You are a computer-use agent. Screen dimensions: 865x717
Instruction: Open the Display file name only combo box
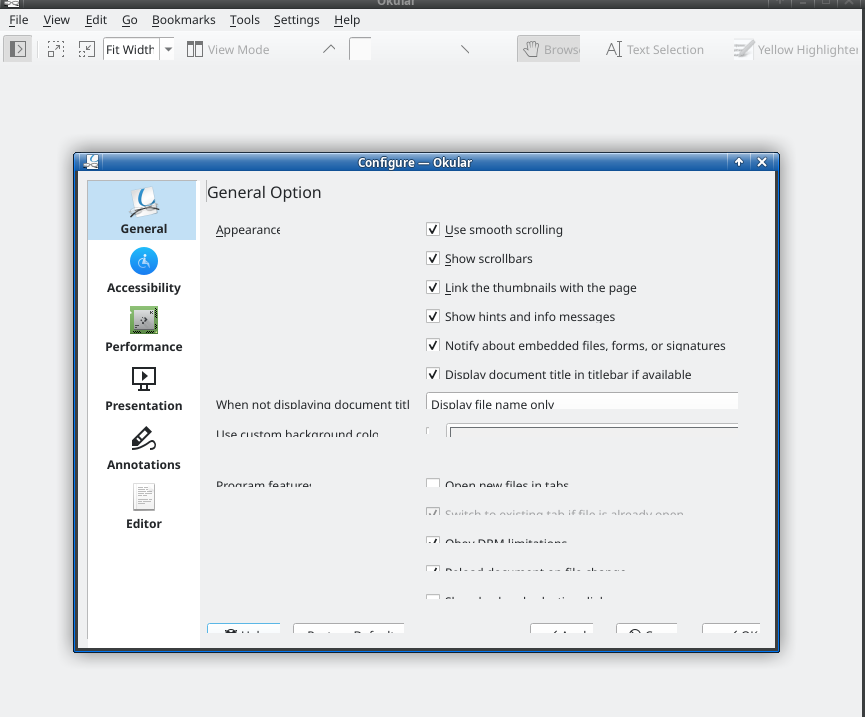tap(582, 402)
